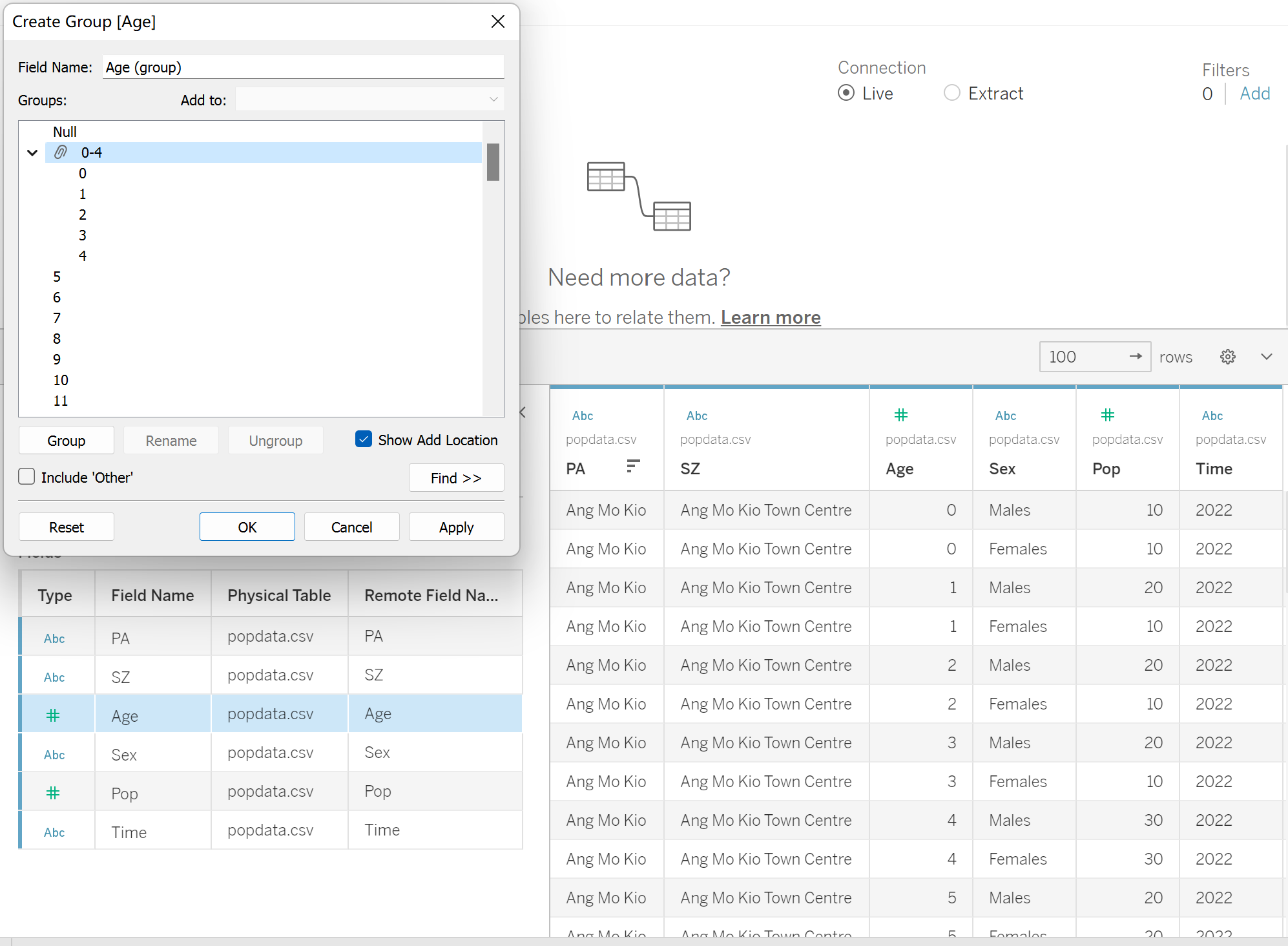Select the Extract connection radio button
Screen dimensions: 1288x946
point(951,93)
